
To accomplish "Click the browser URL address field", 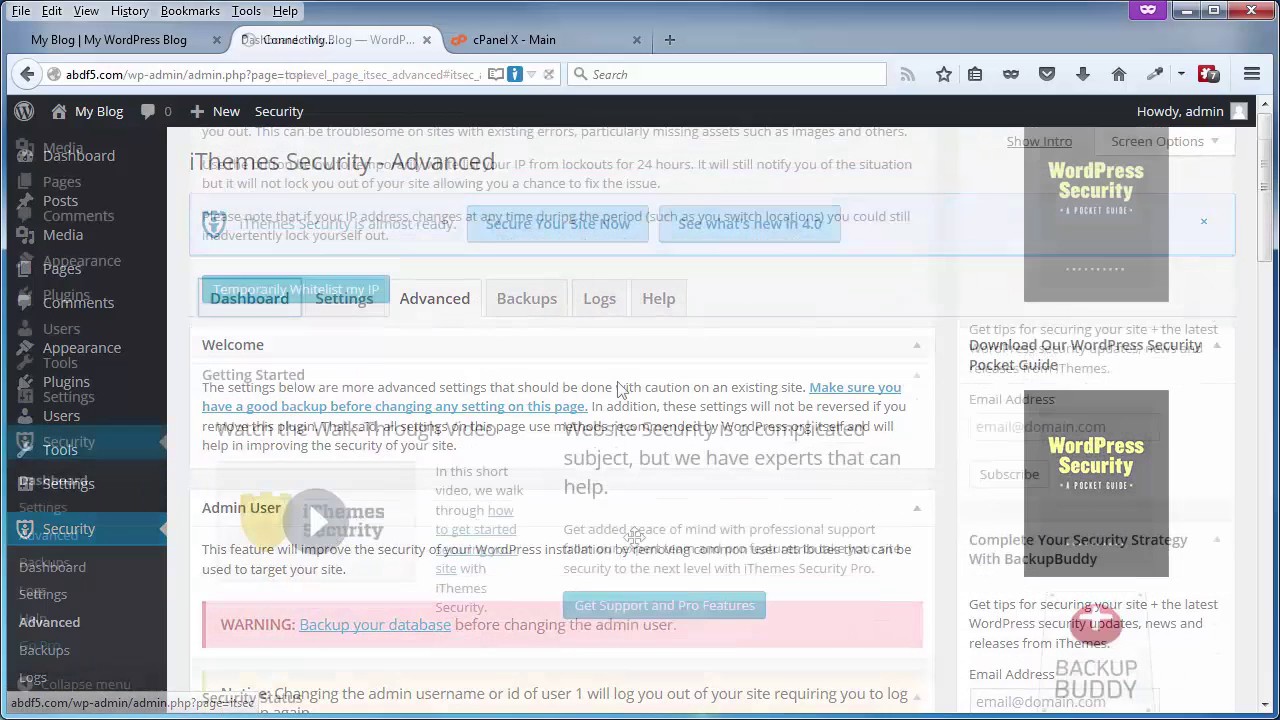I will click(x=273, y=74).
